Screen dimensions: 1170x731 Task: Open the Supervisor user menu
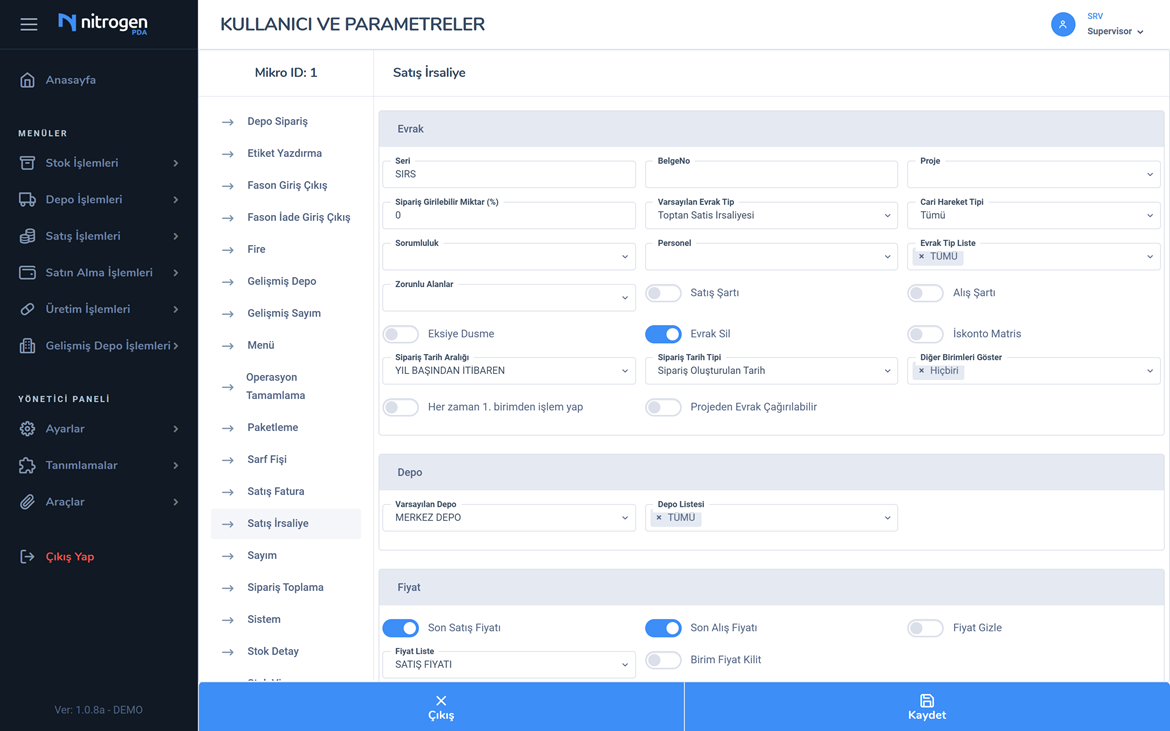1115,31
